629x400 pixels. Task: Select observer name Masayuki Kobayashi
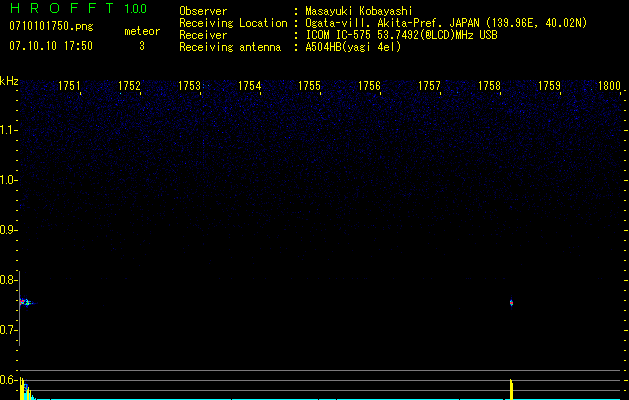point(359,11)
